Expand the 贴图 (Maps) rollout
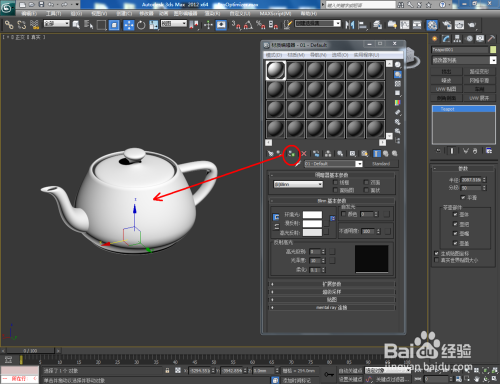 point(332,299)
